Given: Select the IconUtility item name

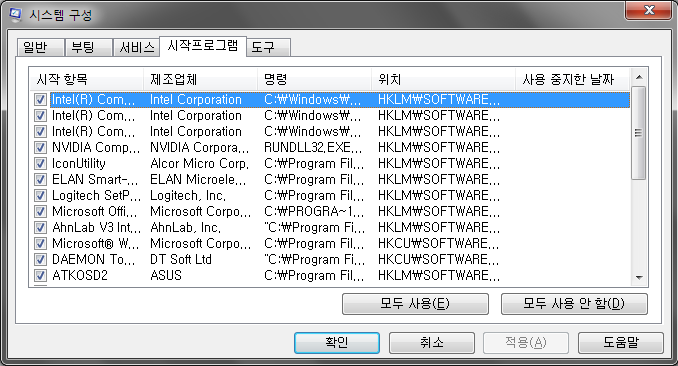Looking at the screenshot, I should point(79,164).
